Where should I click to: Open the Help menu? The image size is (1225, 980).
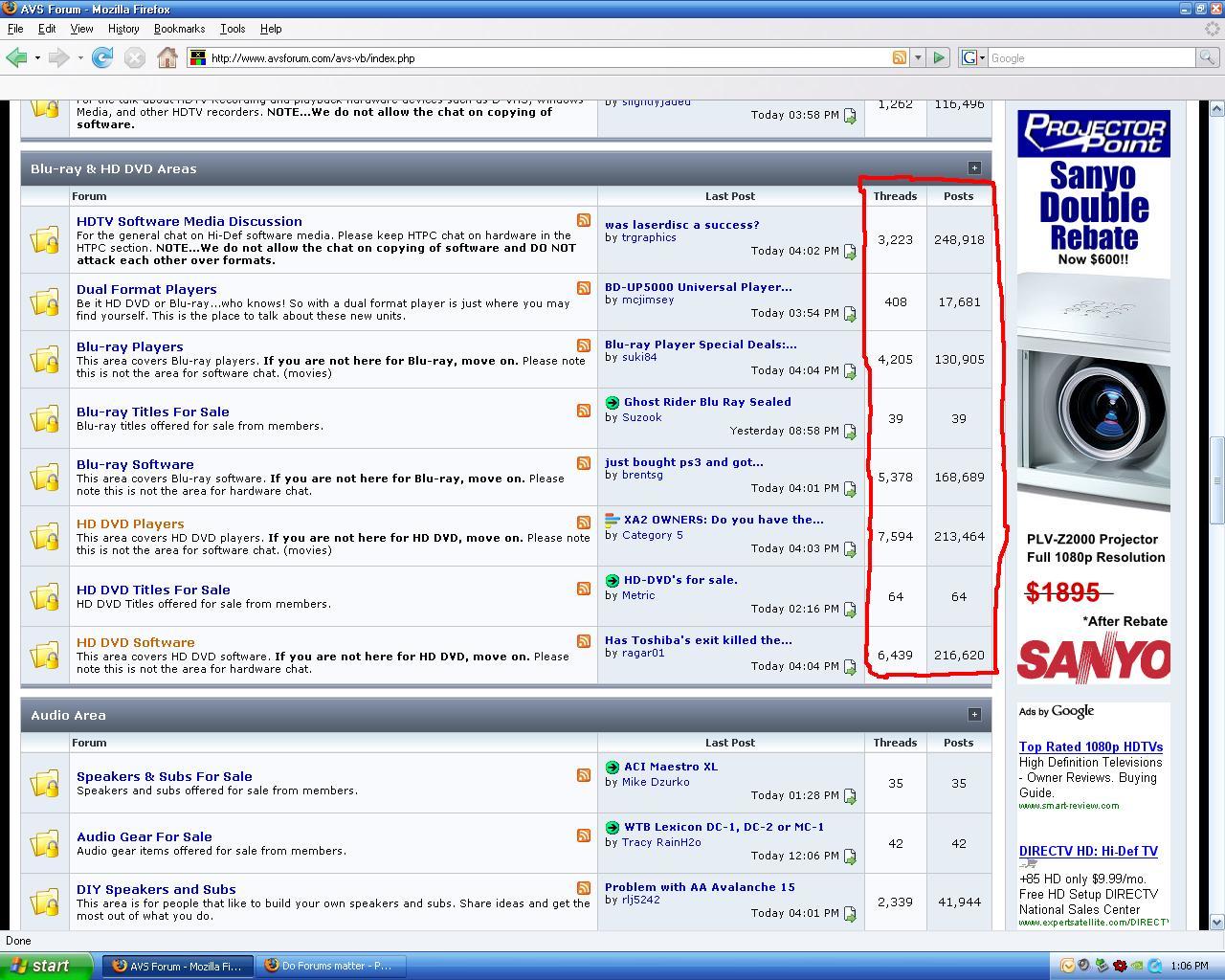click(271, 29)
